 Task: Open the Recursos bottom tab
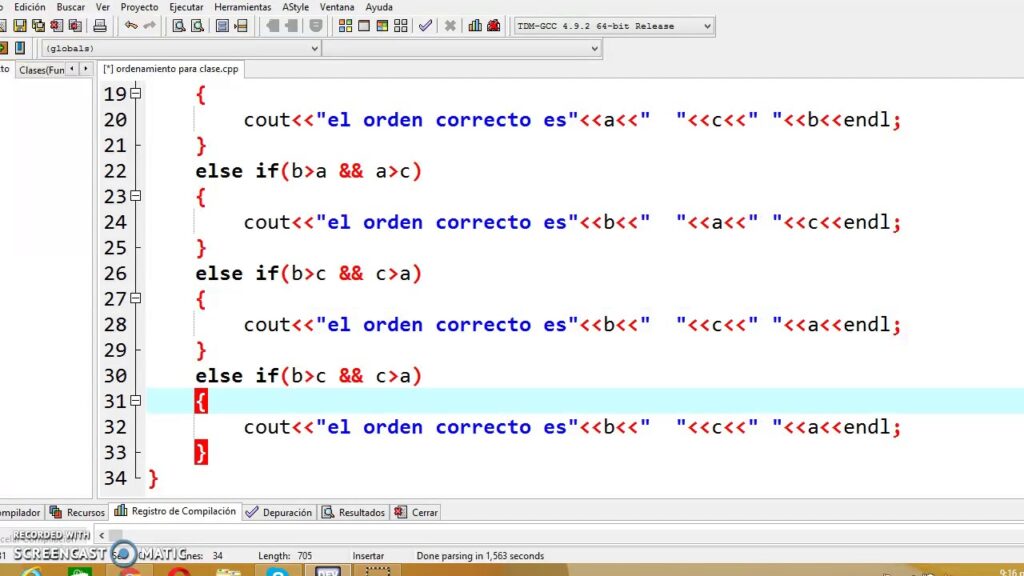pos(78,513)
